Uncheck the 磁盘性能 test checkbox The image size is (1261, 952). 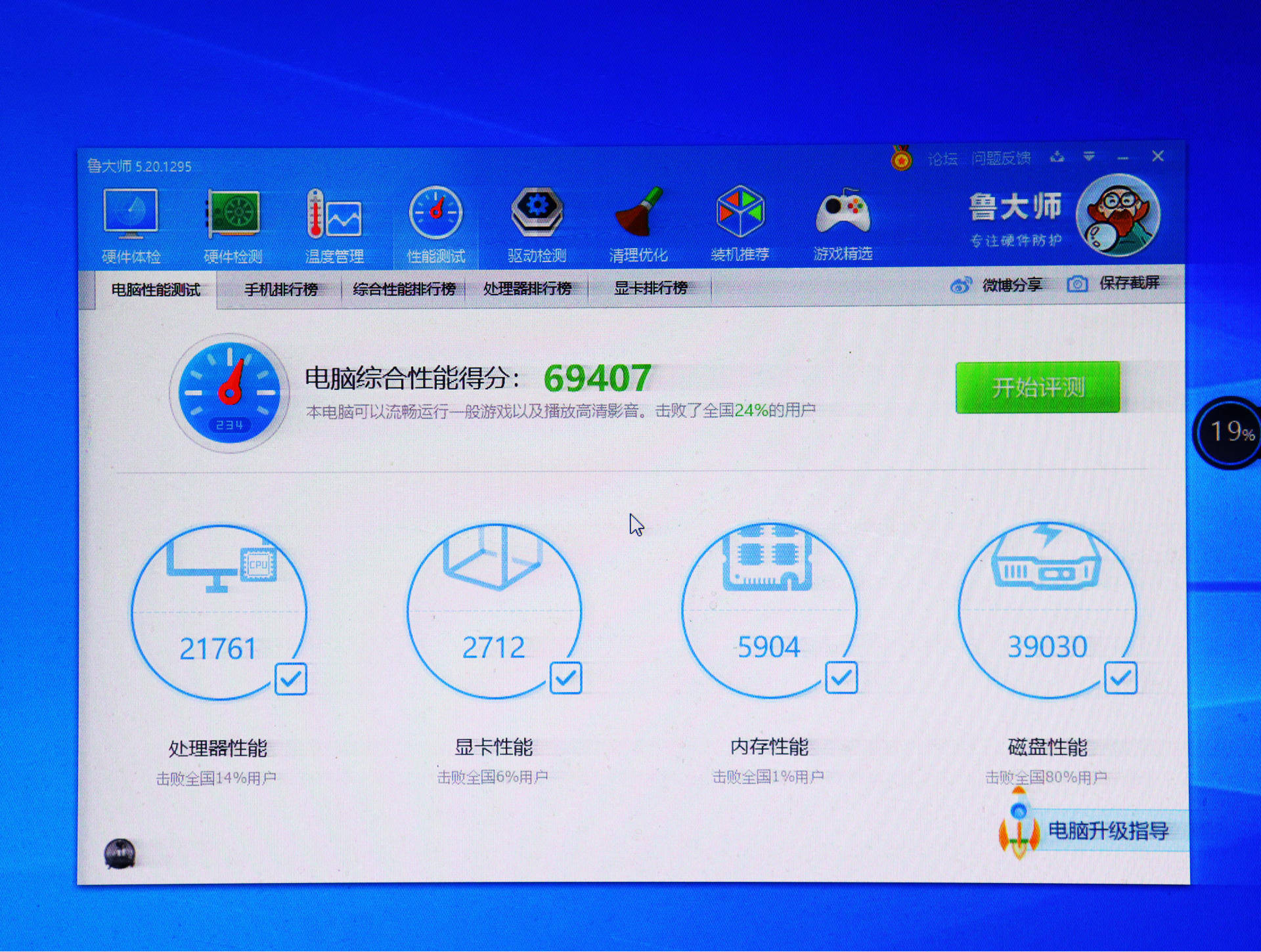(1120, 677)
